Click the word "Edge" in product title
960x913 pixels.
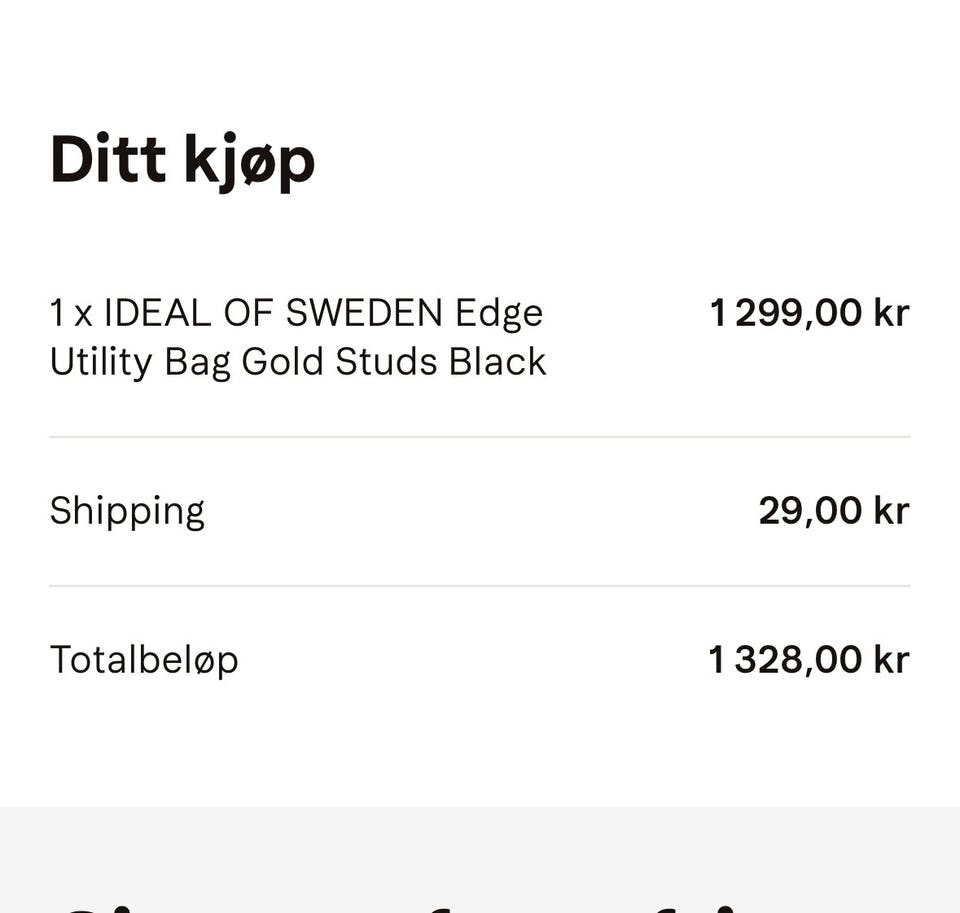click(x=499, y=315)
